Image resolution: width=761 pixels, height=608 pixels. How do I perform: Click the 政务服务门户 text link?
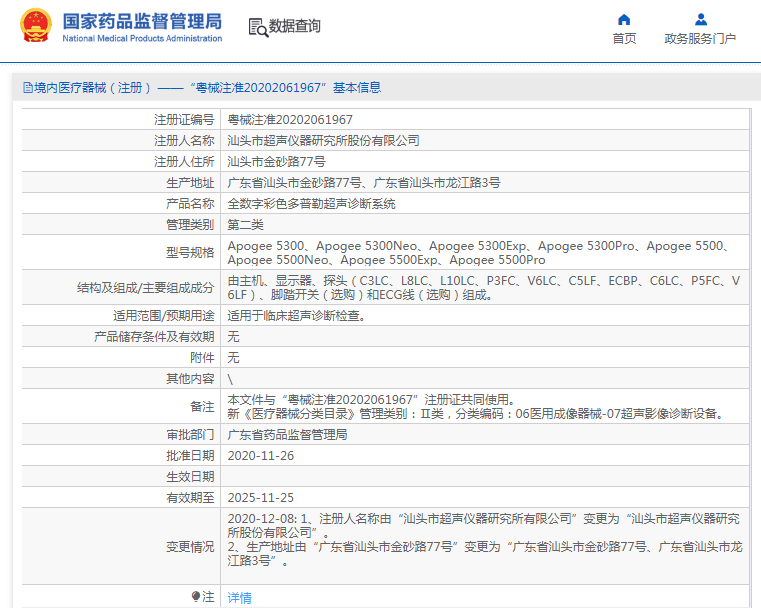[x=700, y=38]
